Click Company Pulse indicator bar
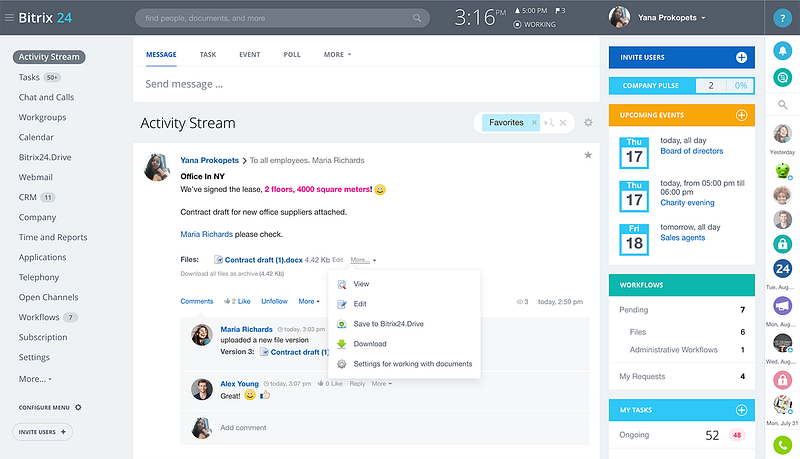Viewport: 800px width, 459px height. tap(682, 86)
